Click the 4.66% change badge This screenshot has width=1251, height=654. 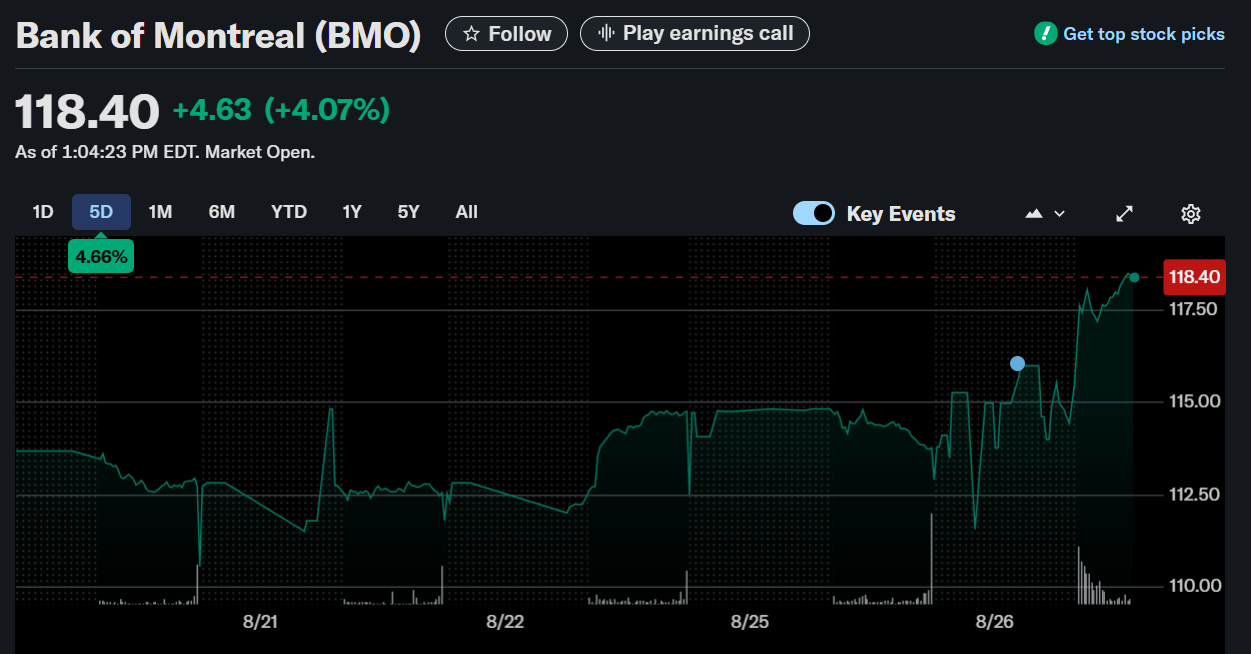click(x=101, y=257)
